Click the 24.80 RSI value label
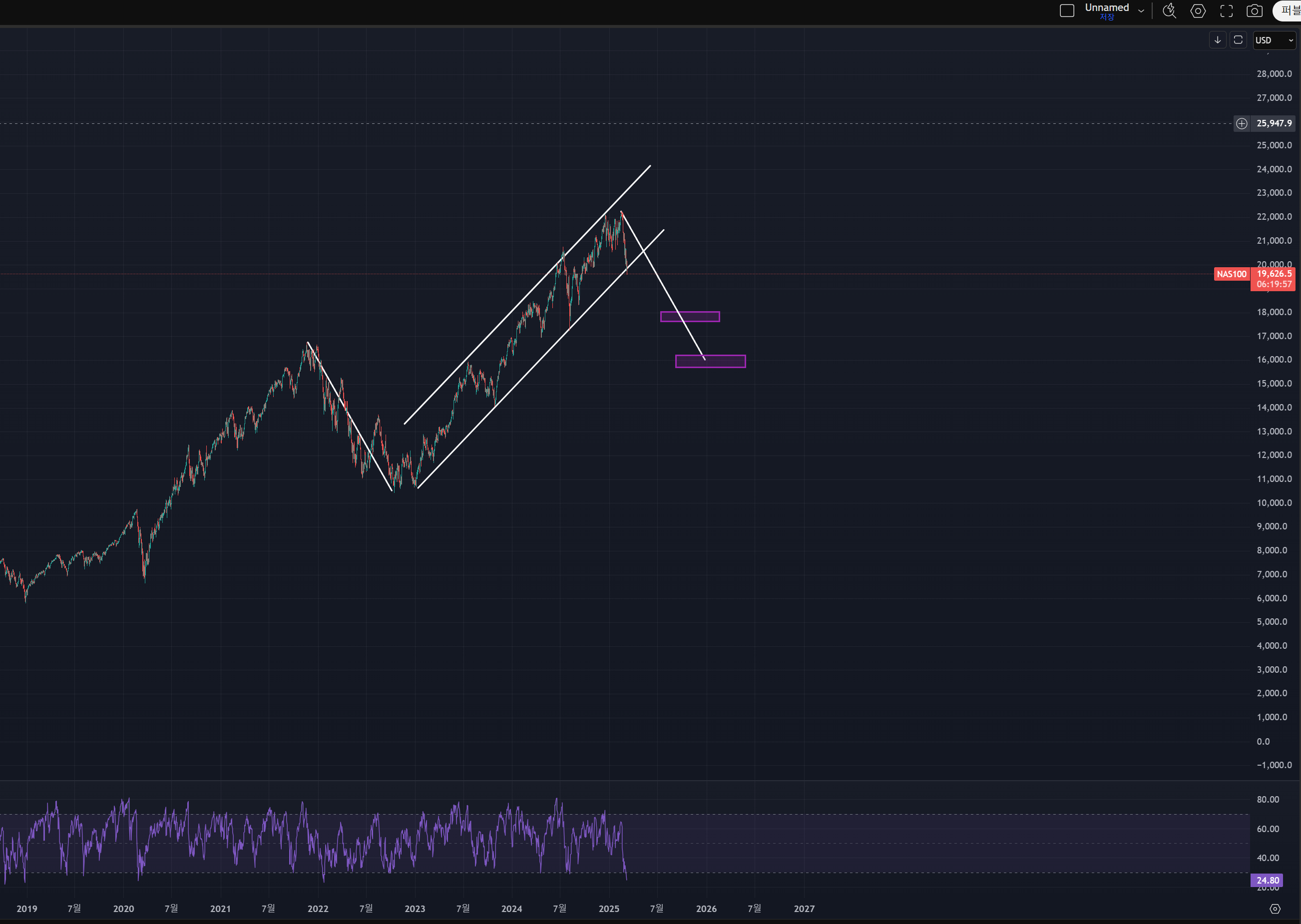The height and width of the screenshot is (924, 1301). click(x=1268, y=881)
